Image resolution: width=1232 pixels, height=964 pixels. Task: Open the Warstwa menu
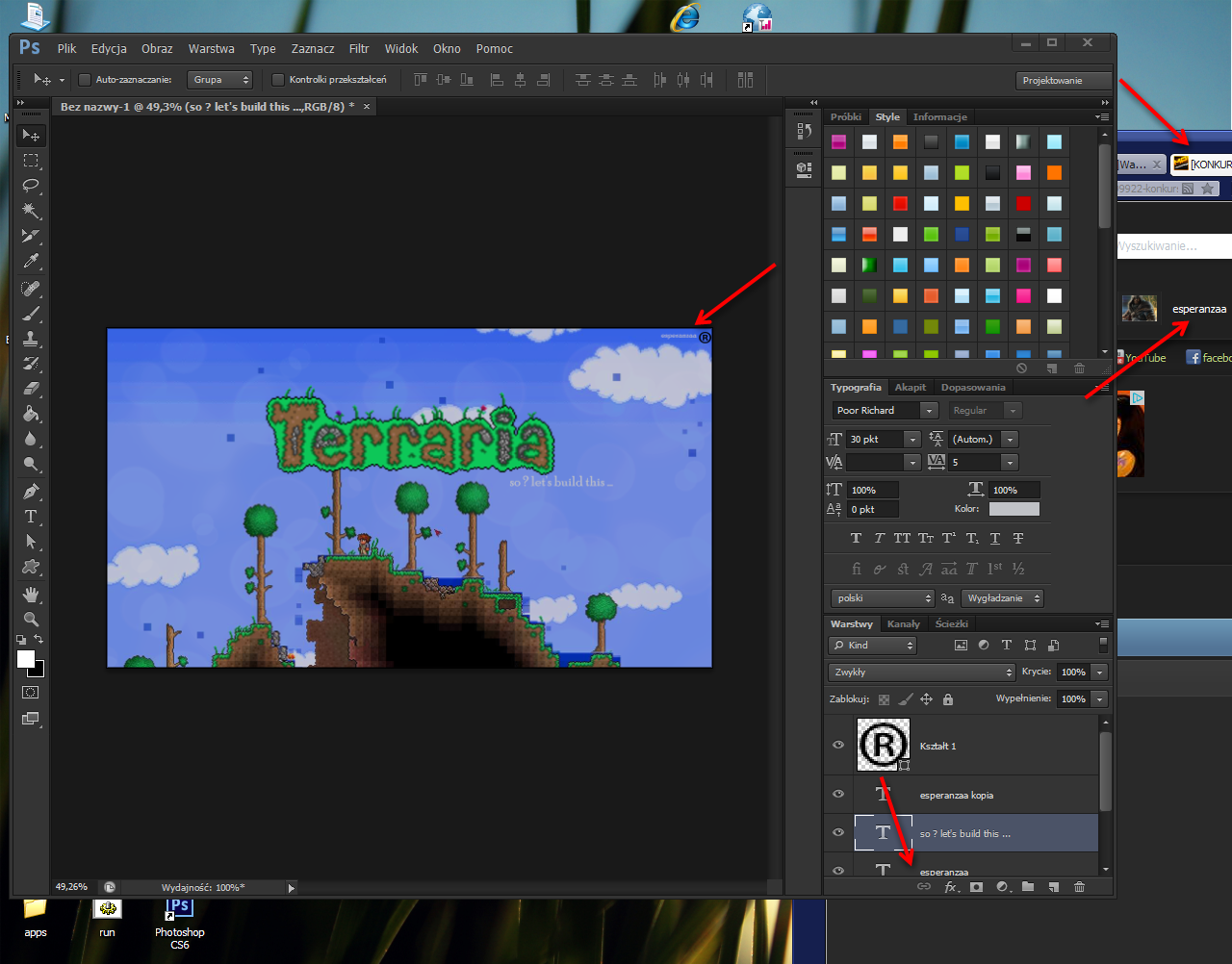[212, 48]
